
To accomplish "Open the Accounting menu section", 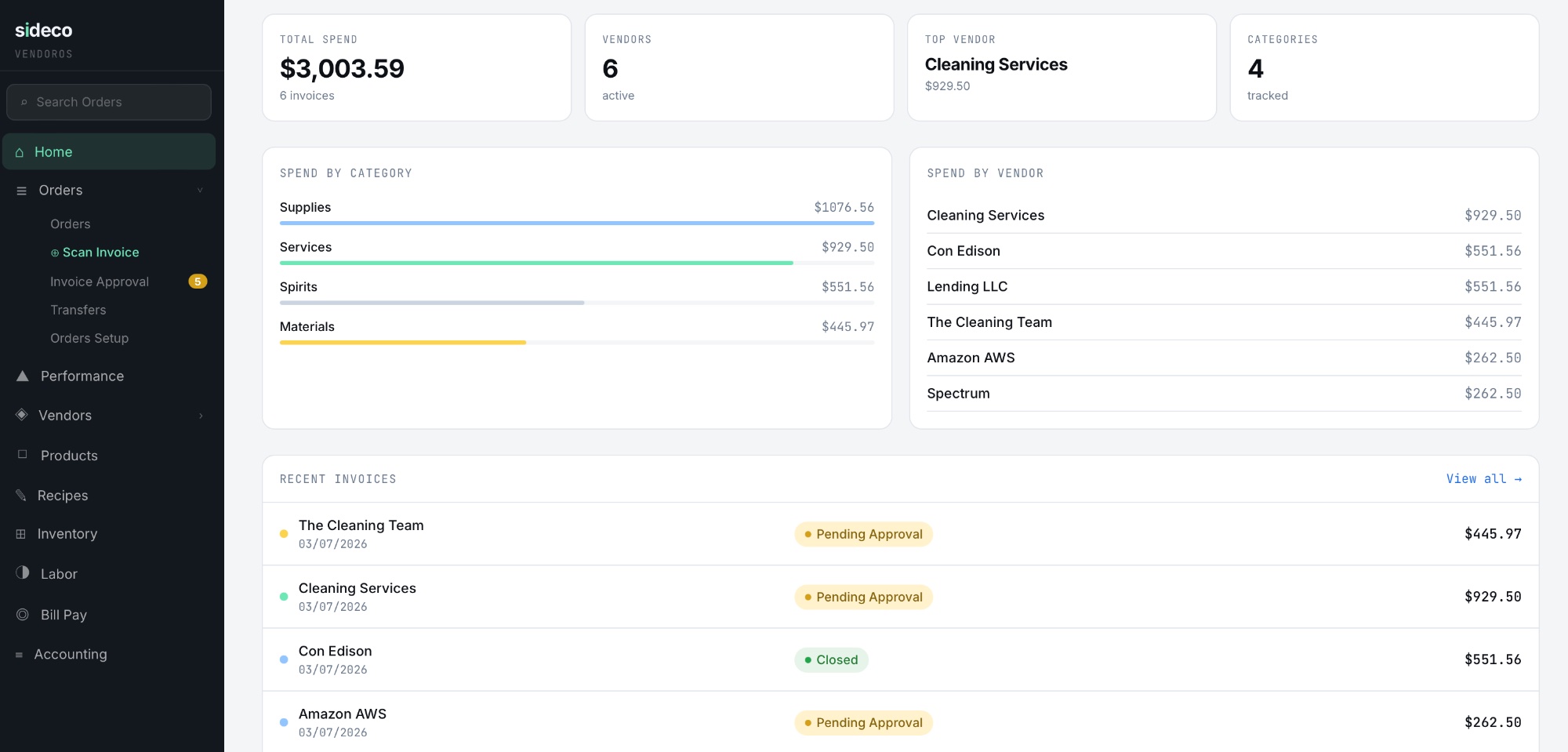I will [x=71, y=654].
